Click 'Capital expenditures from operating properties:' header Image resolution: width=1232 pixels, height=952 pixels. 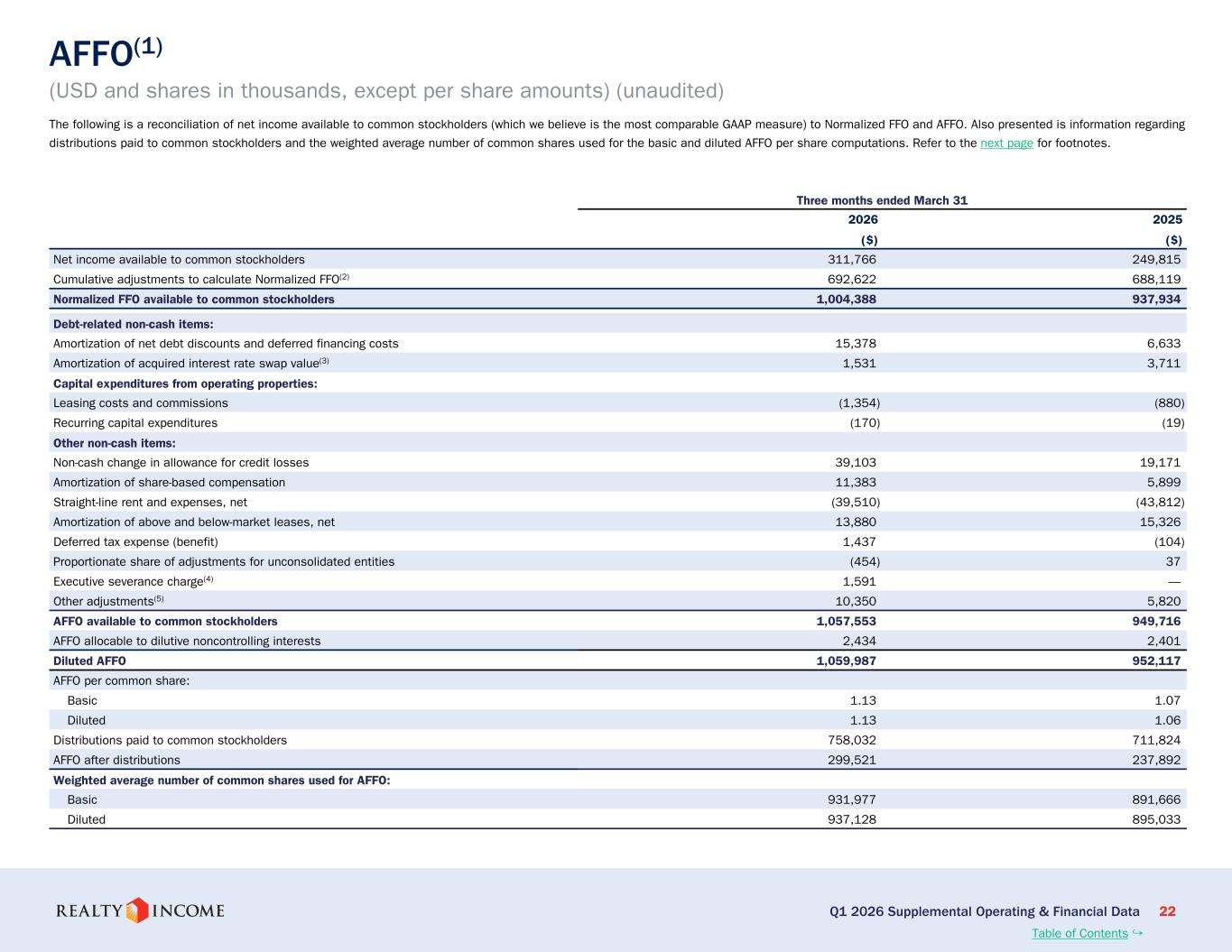[x=185, y=384]
